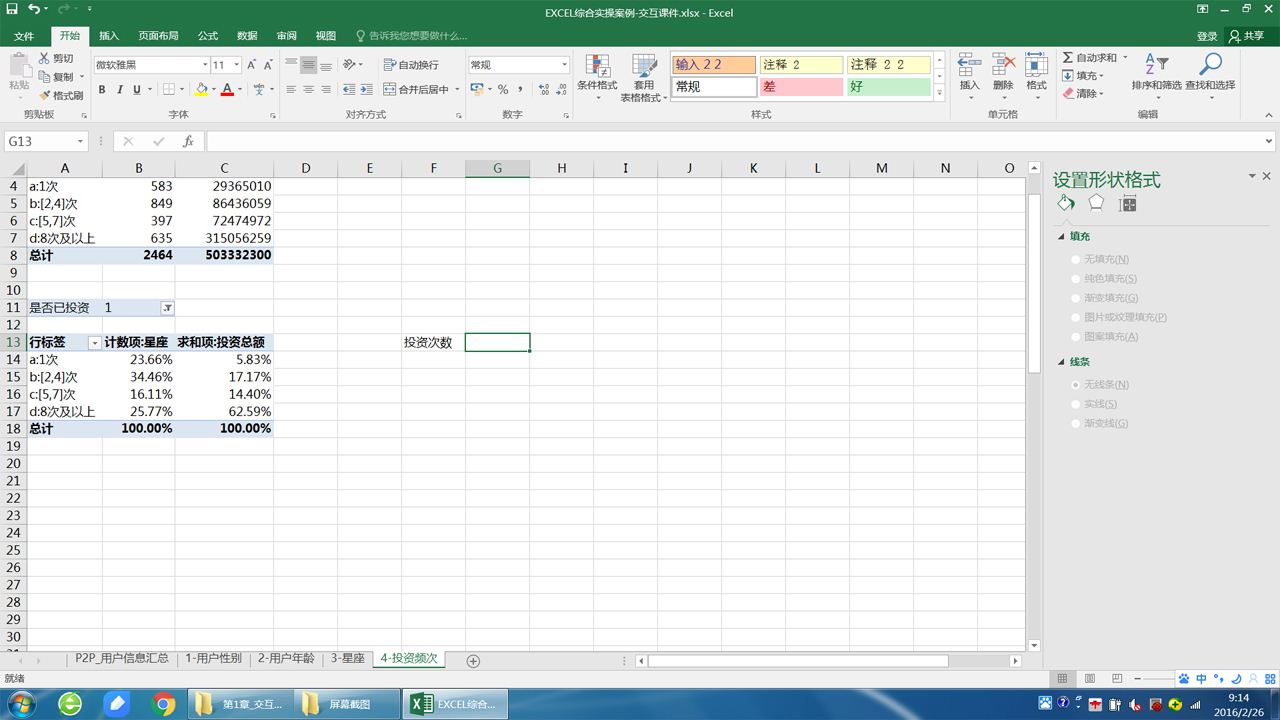Expand the cell styles gallery

click(939, 93)
